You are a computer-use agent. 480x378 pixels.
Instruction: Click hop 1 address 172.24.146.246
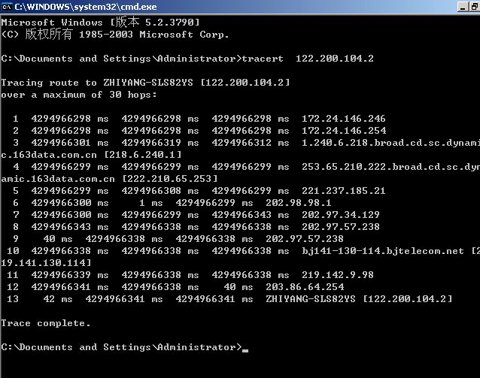[x=343, y=119]
